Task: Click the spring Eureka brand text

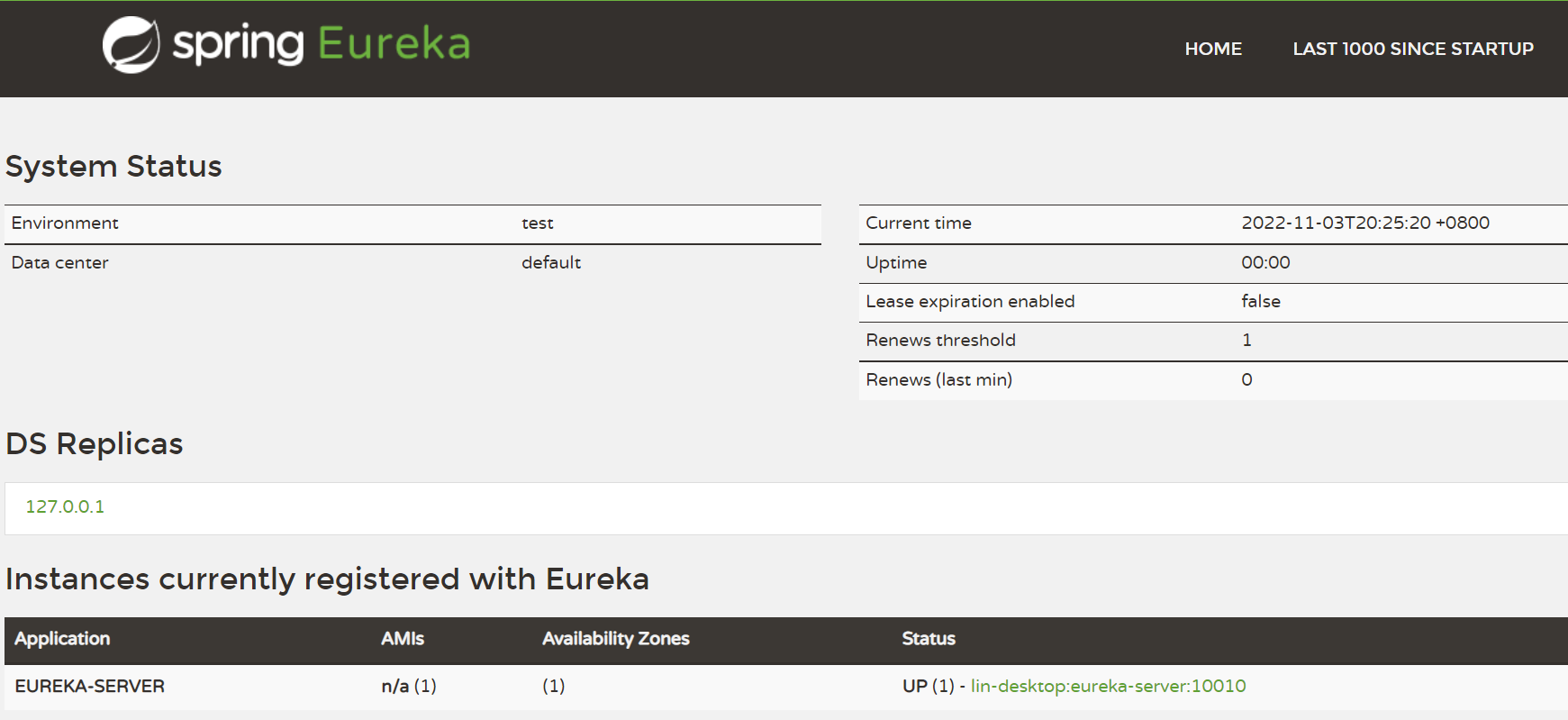Action: (322, 44)
